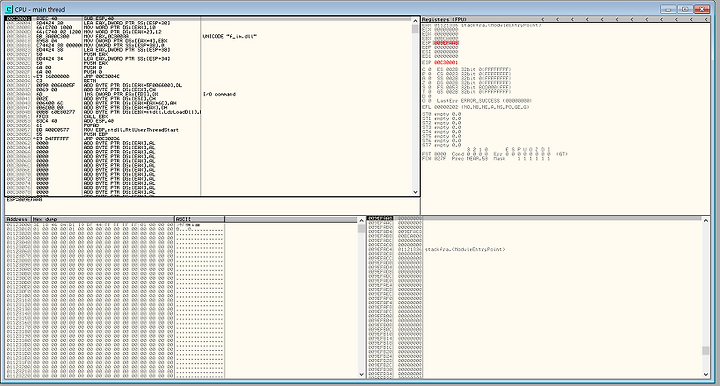The image size is (720, 386).
Task: Click the ST0 empty 0.0 register
Action: coord(441,114)
